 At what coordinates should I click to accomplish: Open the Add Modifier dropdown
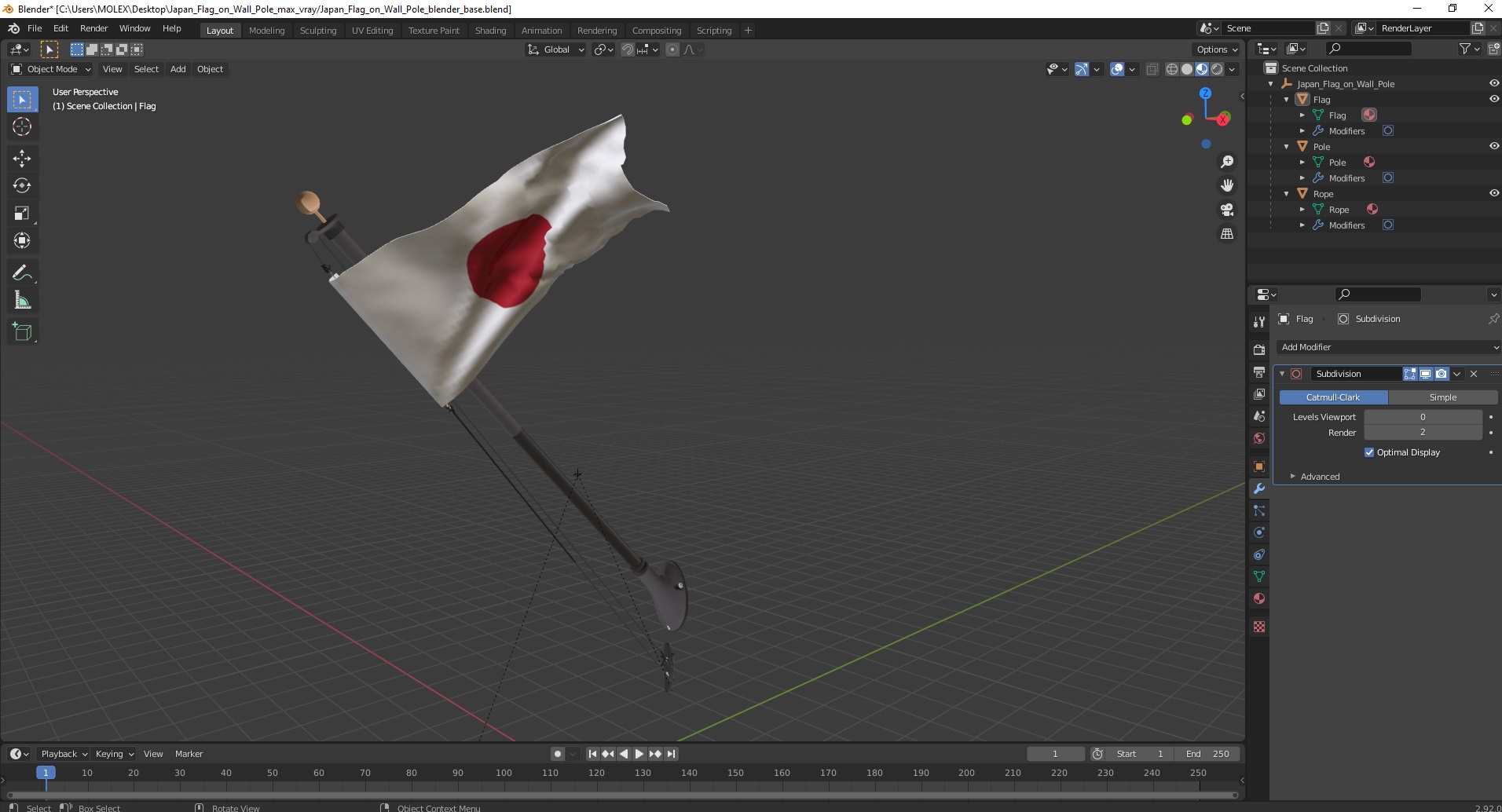(1387, 347)
